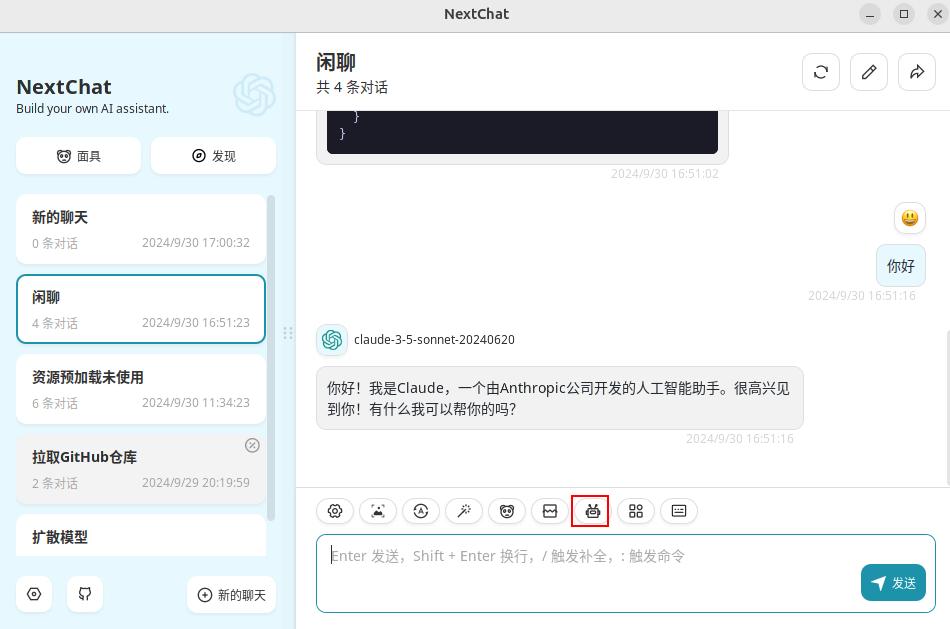Open the 资源预加载未使用 conversation

[x=141, y=389]
